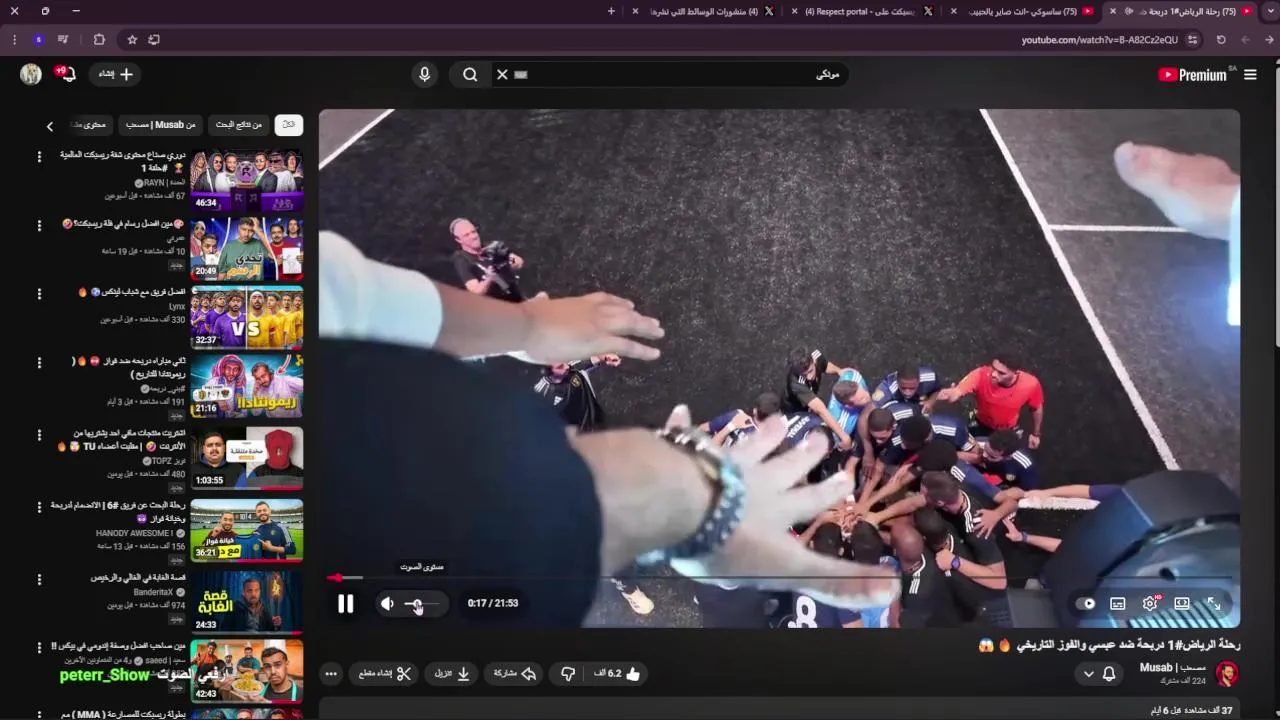Enter fullscreen mode icon
The height and width of the screenshot is (720, 1280).
(x=1213, y=604)
